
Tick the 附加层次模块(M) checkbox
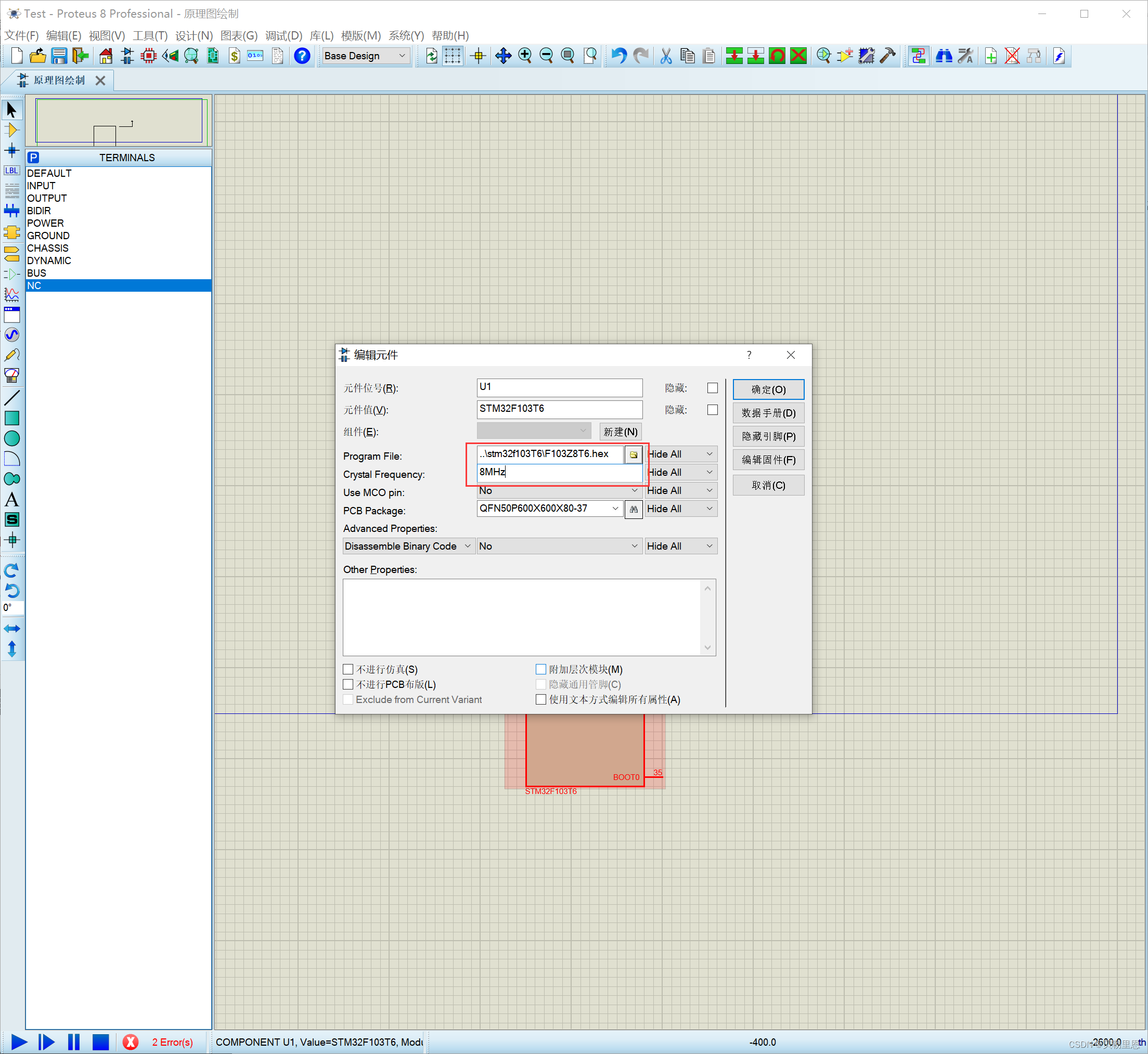pos(541,669)
